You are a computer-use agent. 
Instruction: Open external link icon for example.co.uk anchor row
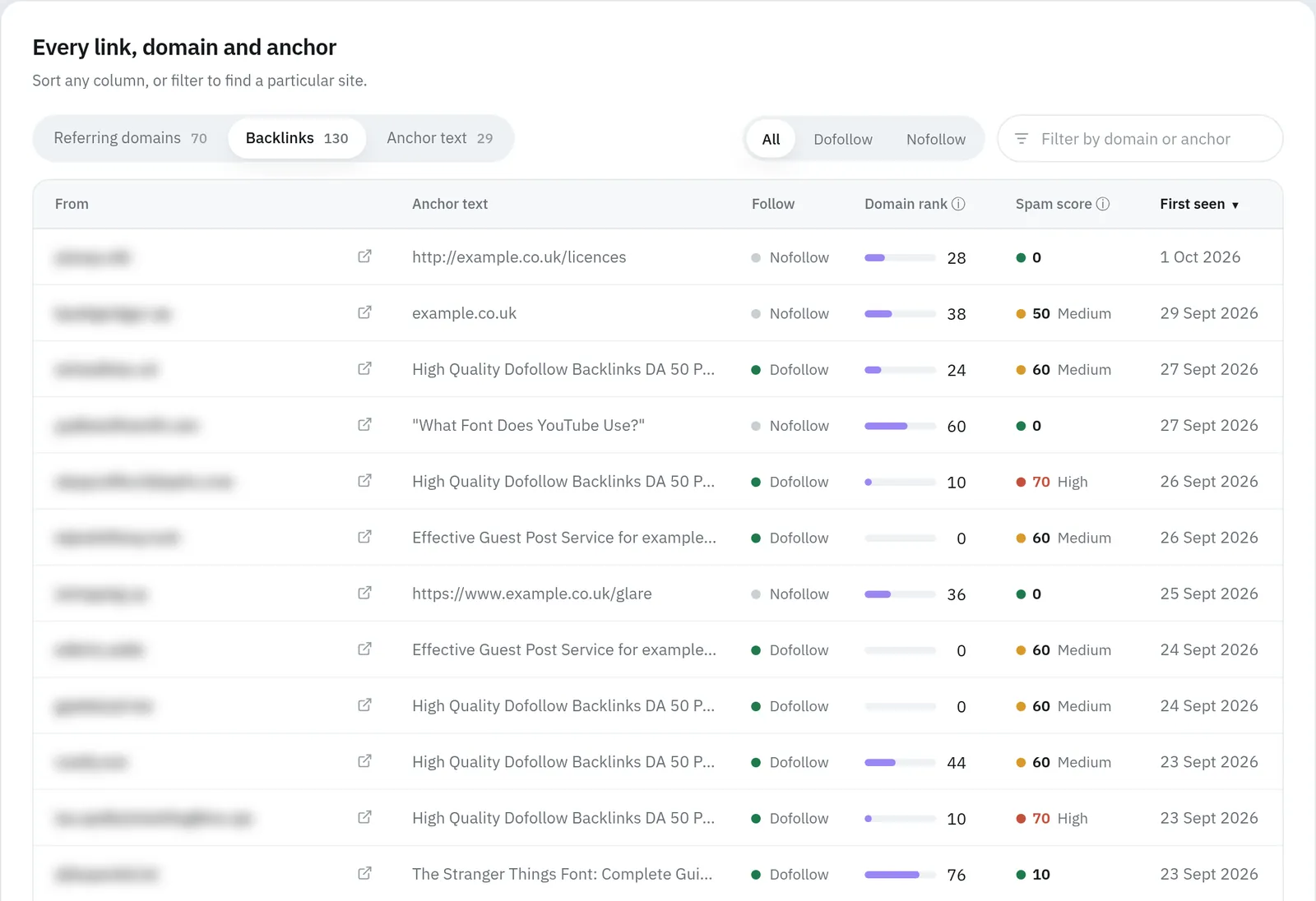(x=364, y=312)
